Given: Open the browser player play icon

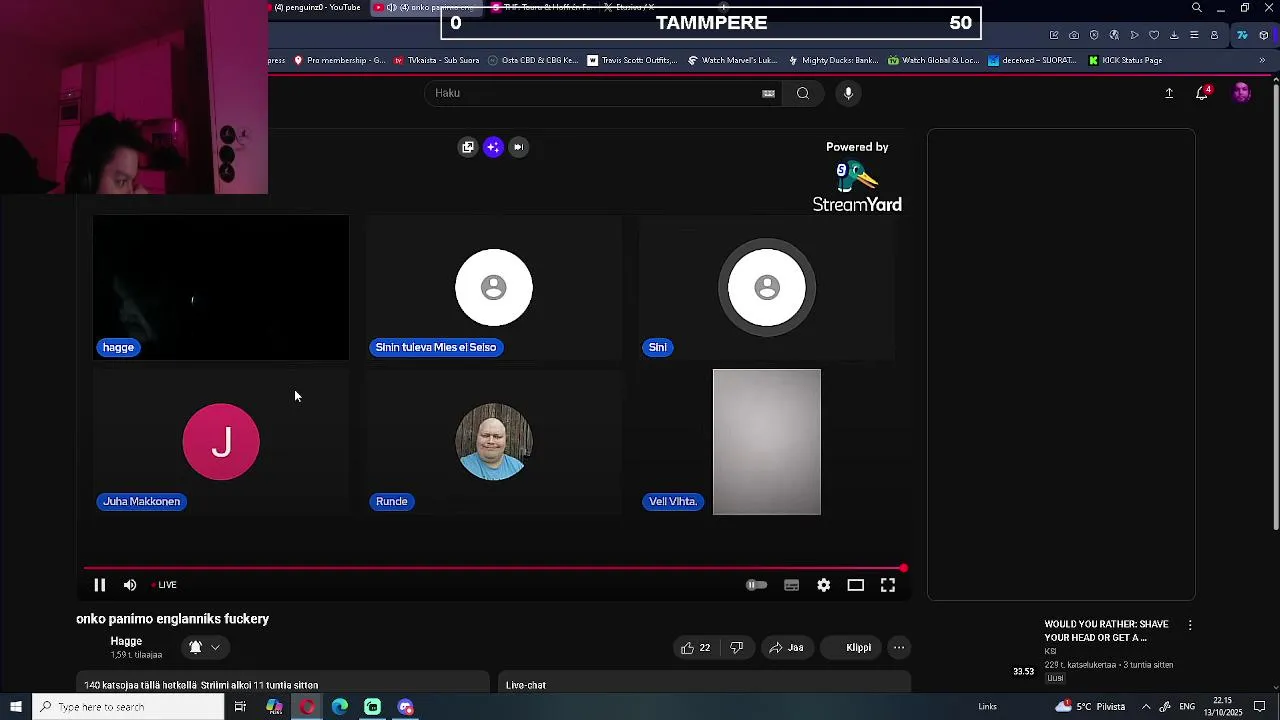Looking at the screenshot, I should click(1134, 35).
